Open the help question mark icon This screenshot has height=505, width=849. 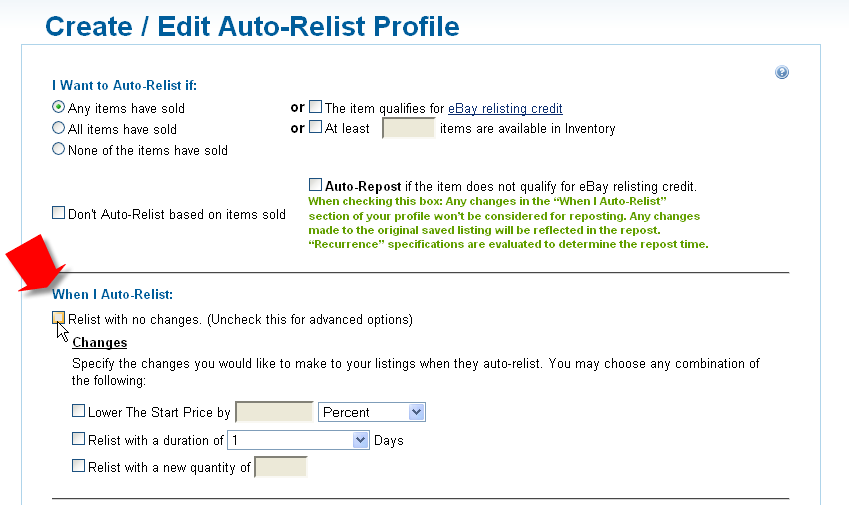(781, 72)
